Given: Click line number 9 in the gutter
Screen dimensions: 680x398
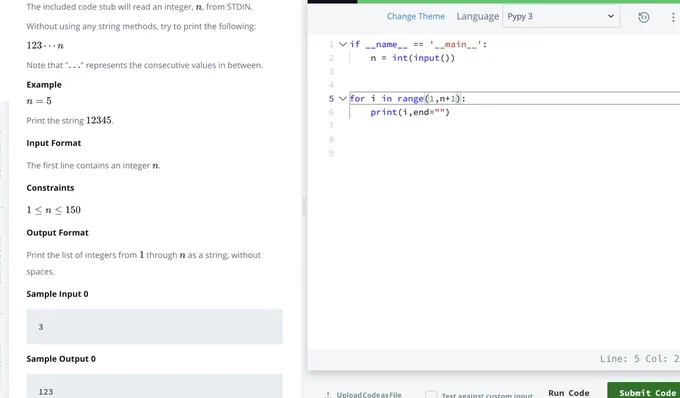Looking at the screenshot, I should (331, 153).
